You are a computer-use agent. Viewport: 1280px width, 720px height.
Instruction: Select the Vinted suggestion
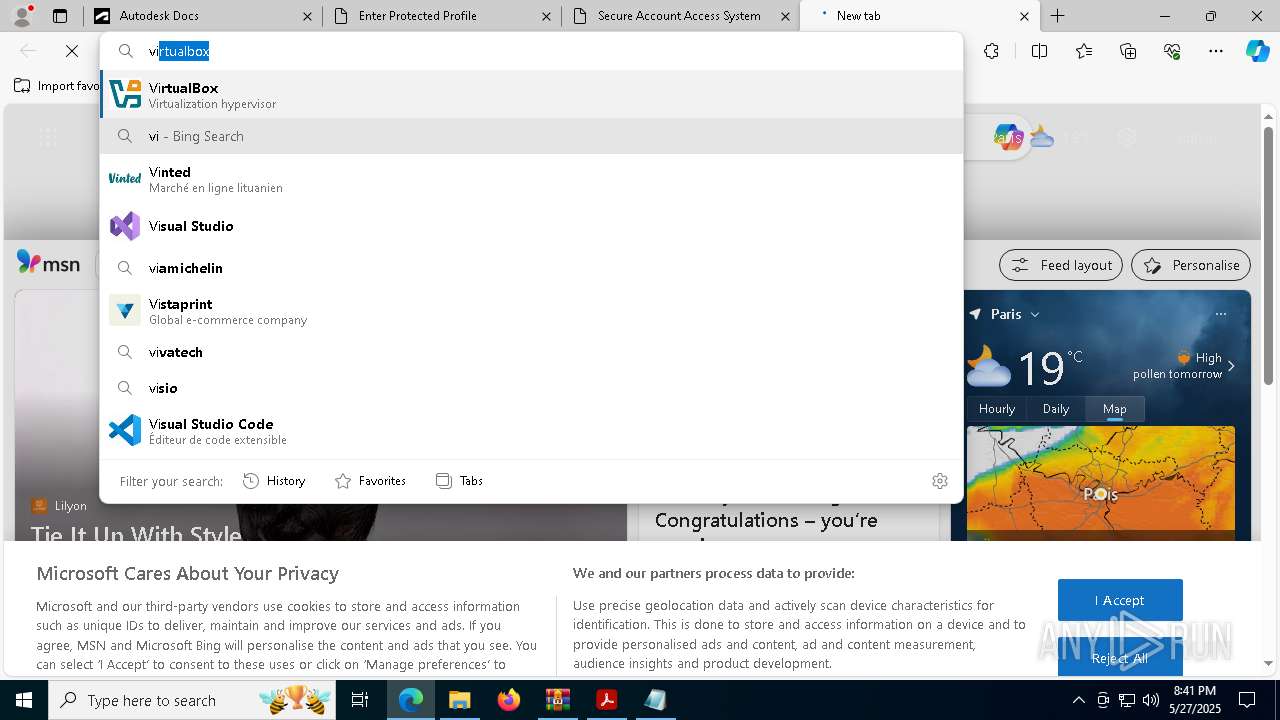click(531, 179)
